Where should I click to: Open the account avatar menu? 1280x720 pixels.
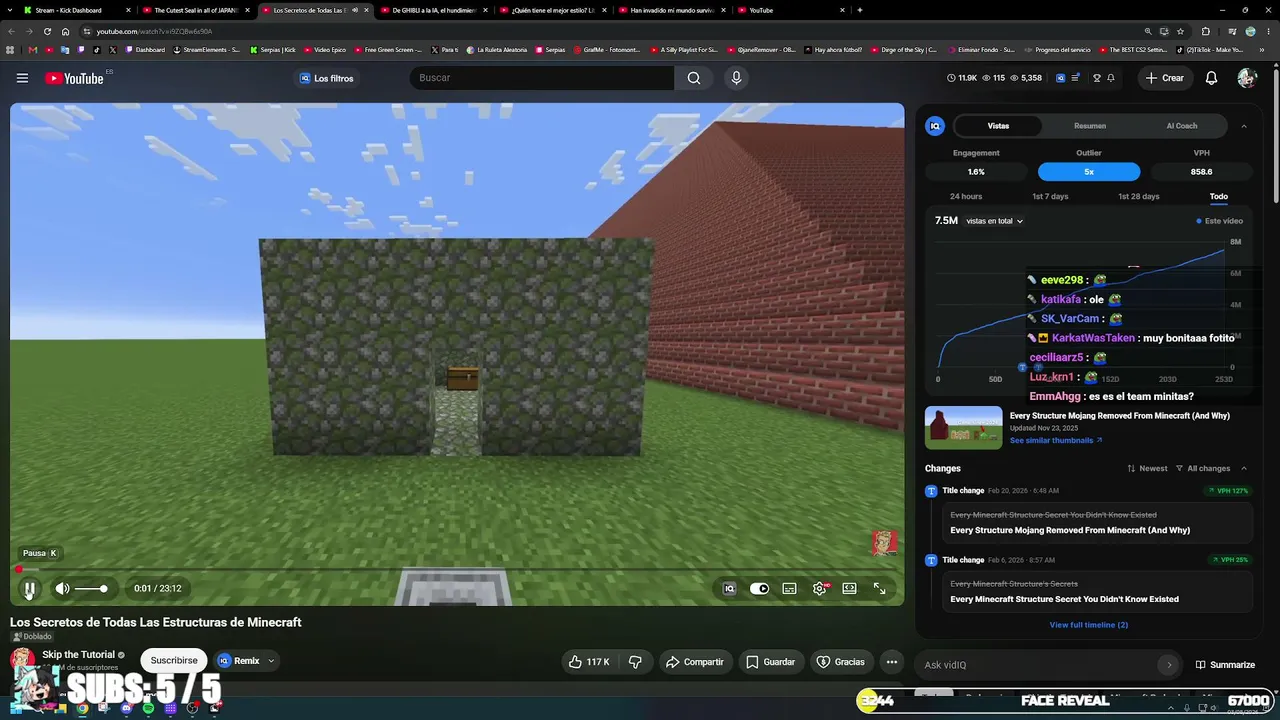(1246, 78)
